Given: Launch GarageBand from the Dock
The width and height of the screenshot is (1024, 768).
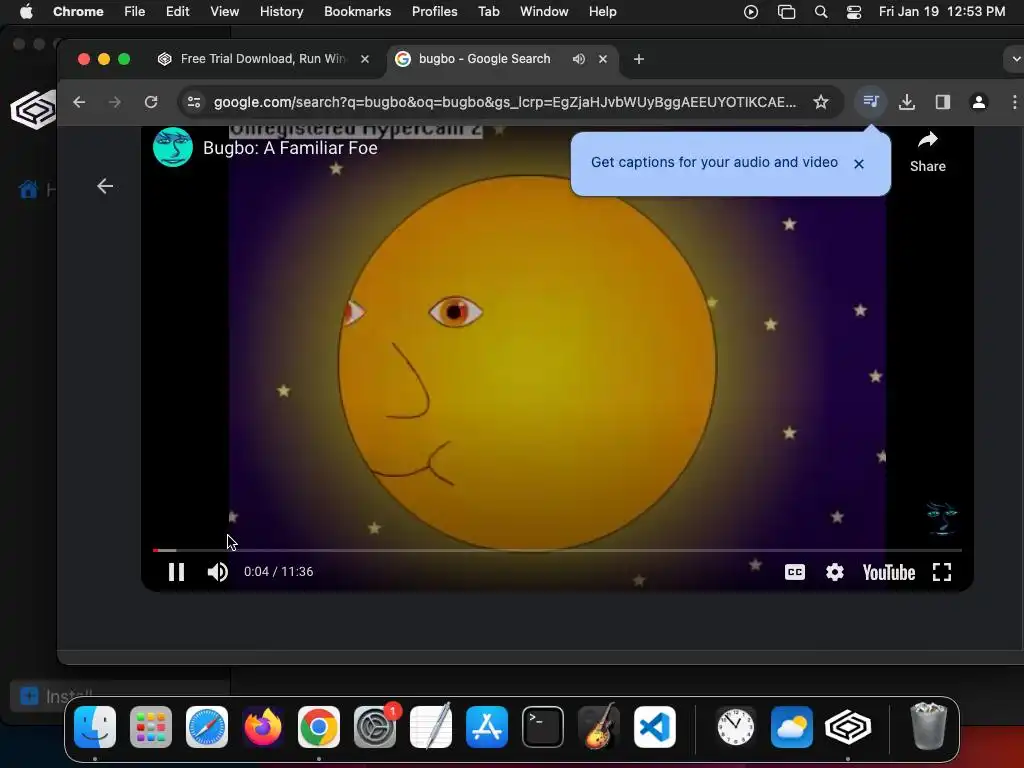Looking at the screenshot, I should (x=599, y=727).
